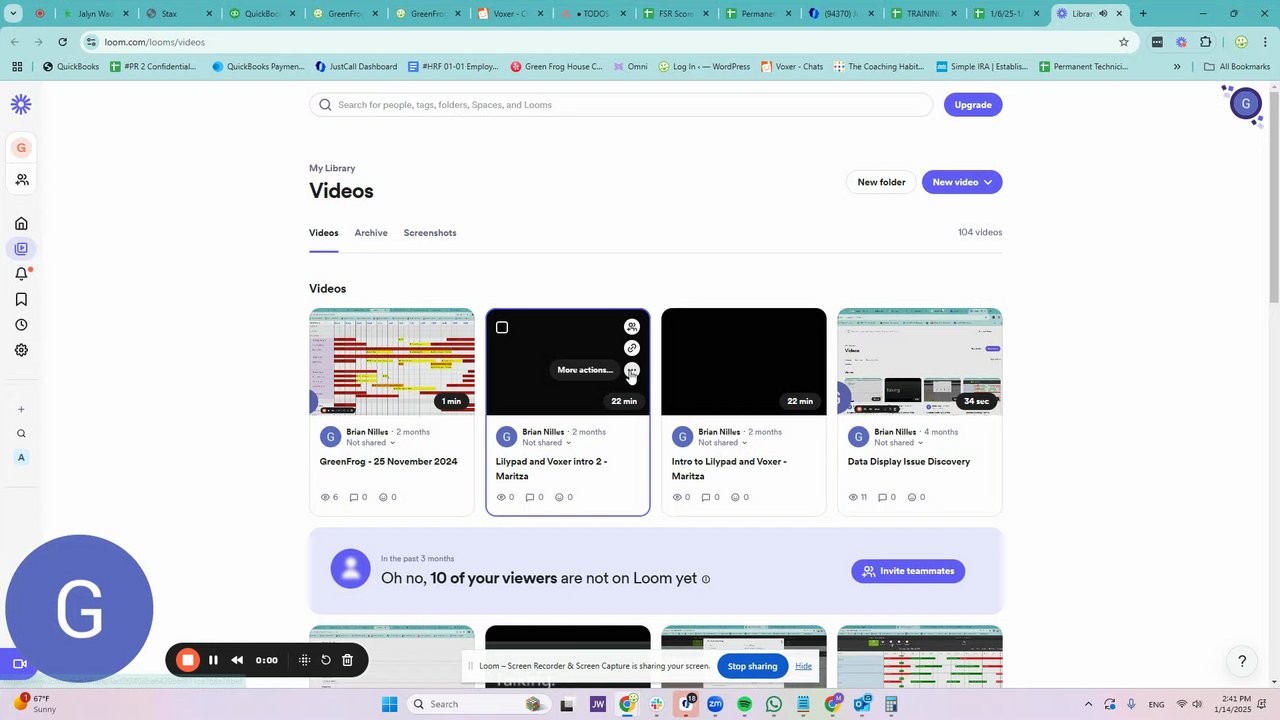Click the invite people icon in the sidebar
This screenshot has height=720, width=1280.
click(21, 180)
